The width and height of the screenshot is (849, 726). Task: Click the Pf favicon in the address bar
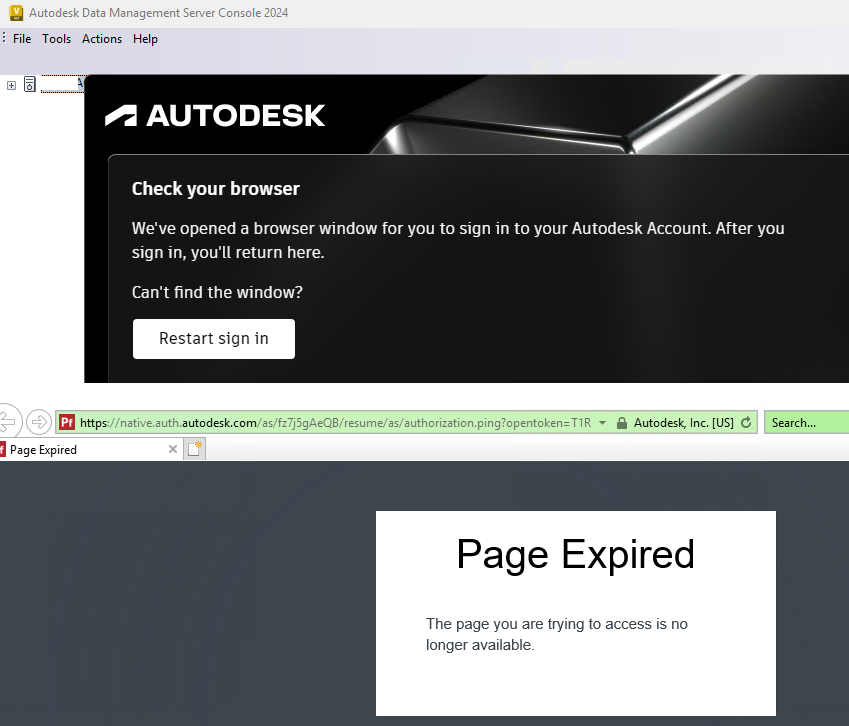[66, 421]
